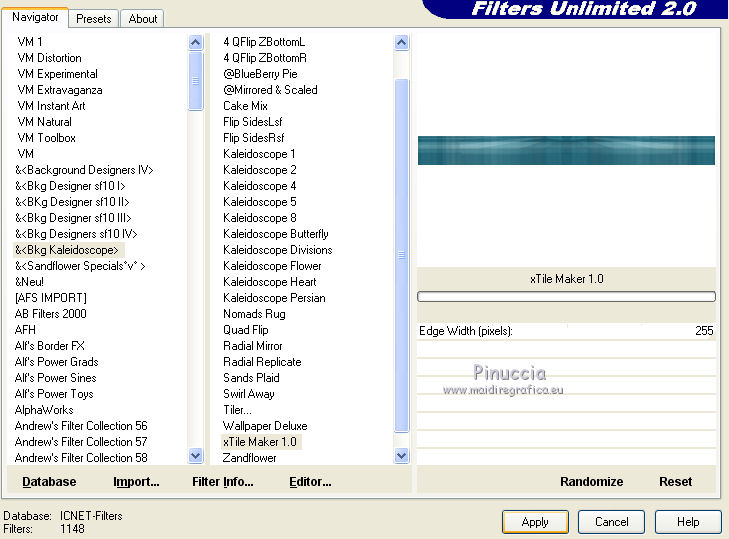This screenshot has height=539, width=729.
Task: Select Andrew's Filter Collection 58
Action: coord(81,458)
